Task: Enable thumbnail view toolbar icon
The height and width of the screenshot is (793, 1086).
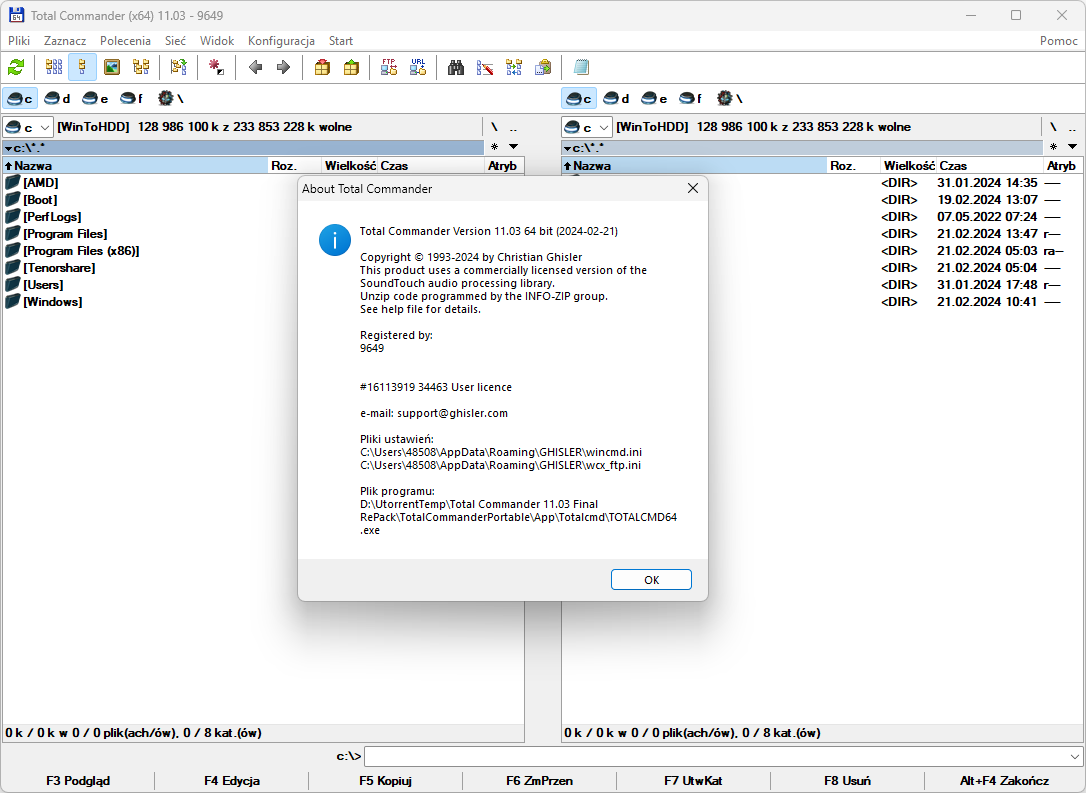Action: [112, 67]
